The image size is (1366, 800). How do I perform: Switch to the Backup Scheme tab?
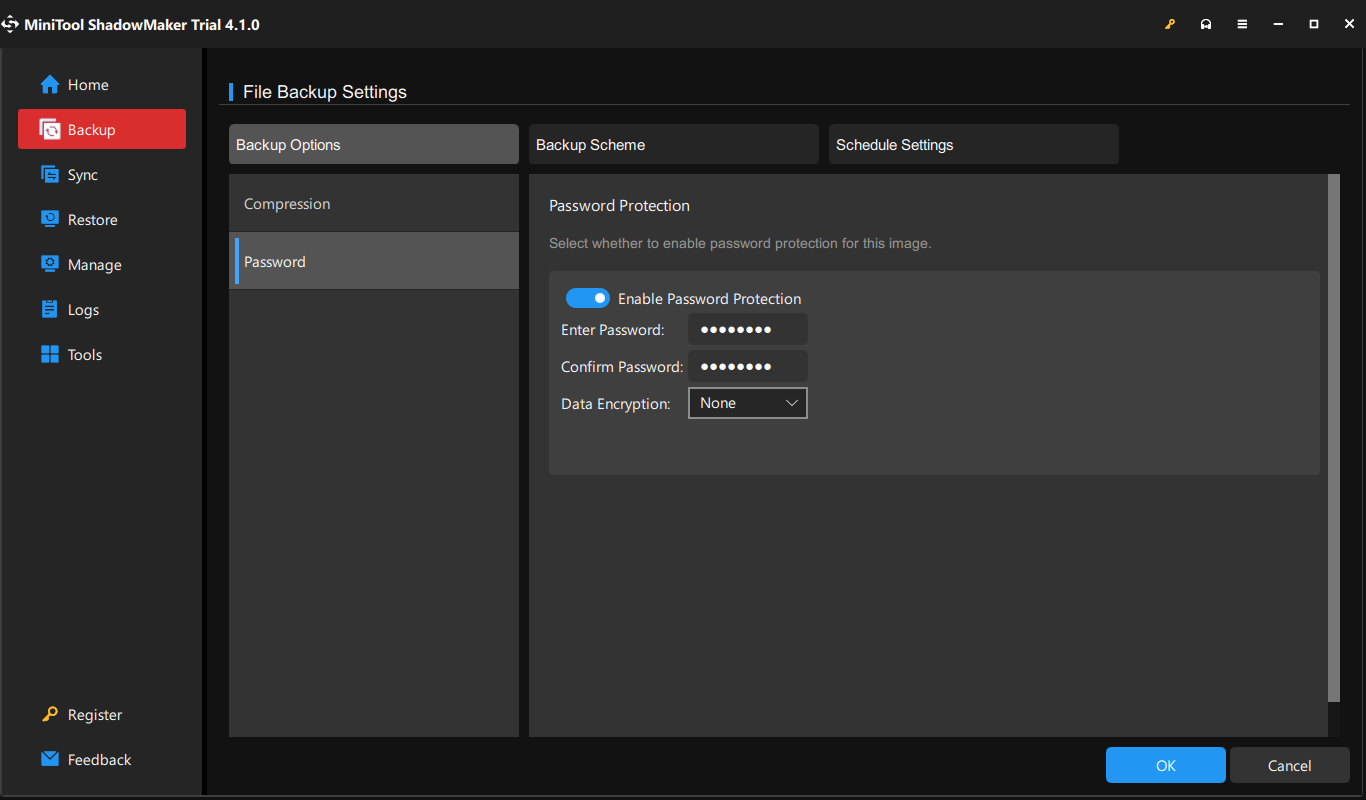point(674,144)
